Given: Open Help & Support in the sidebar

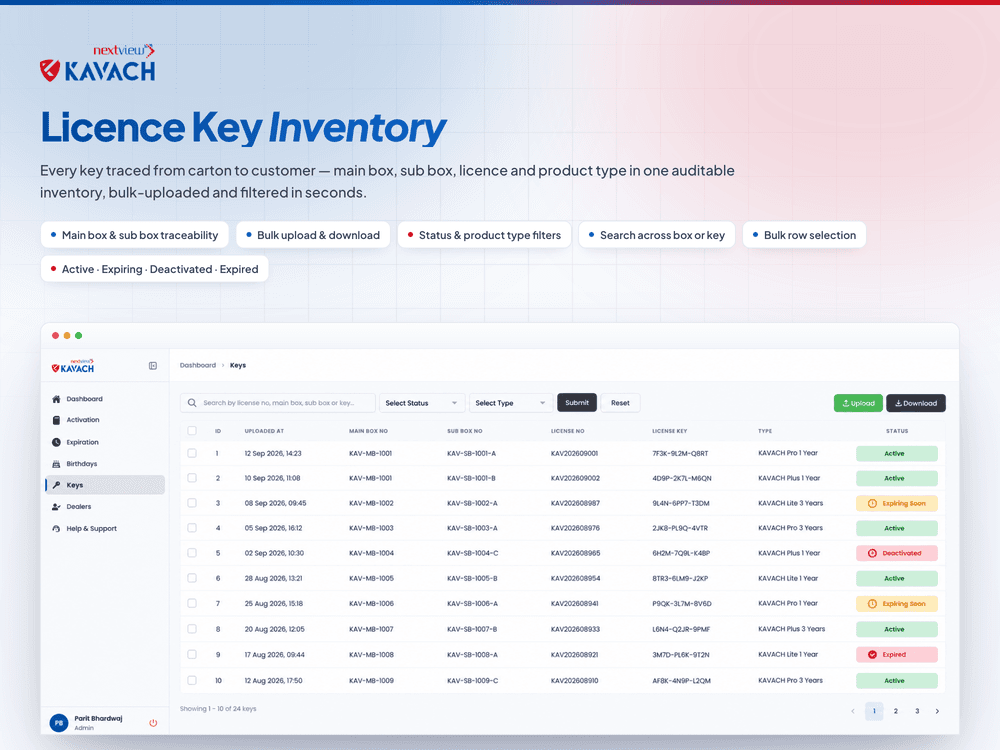Looking at the screenshot, I should click(x=105, y=529).
